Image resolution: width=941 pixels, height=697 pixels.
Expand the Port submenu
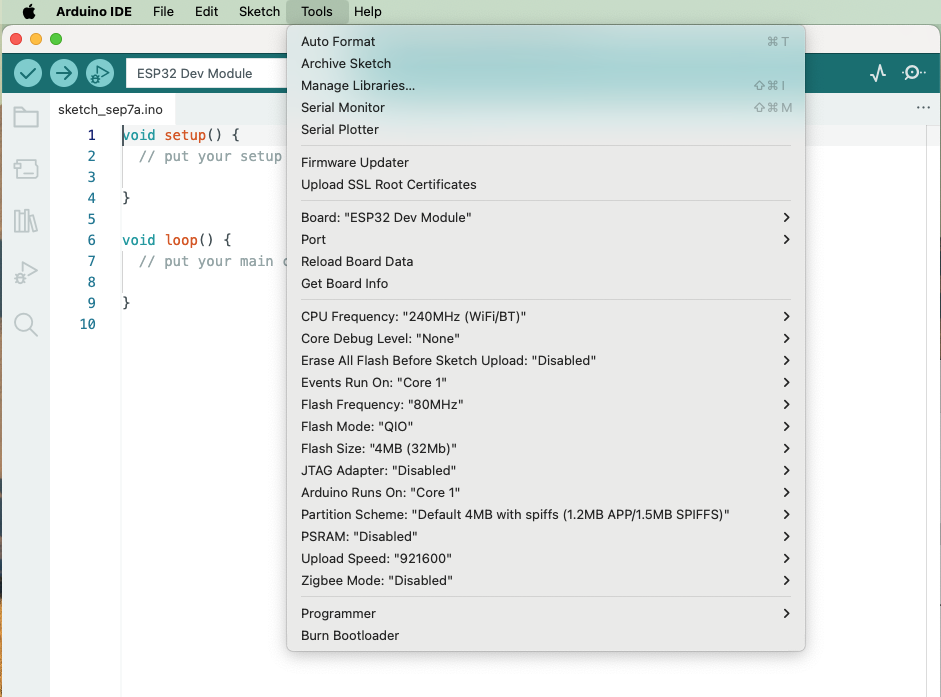point(546,240)
